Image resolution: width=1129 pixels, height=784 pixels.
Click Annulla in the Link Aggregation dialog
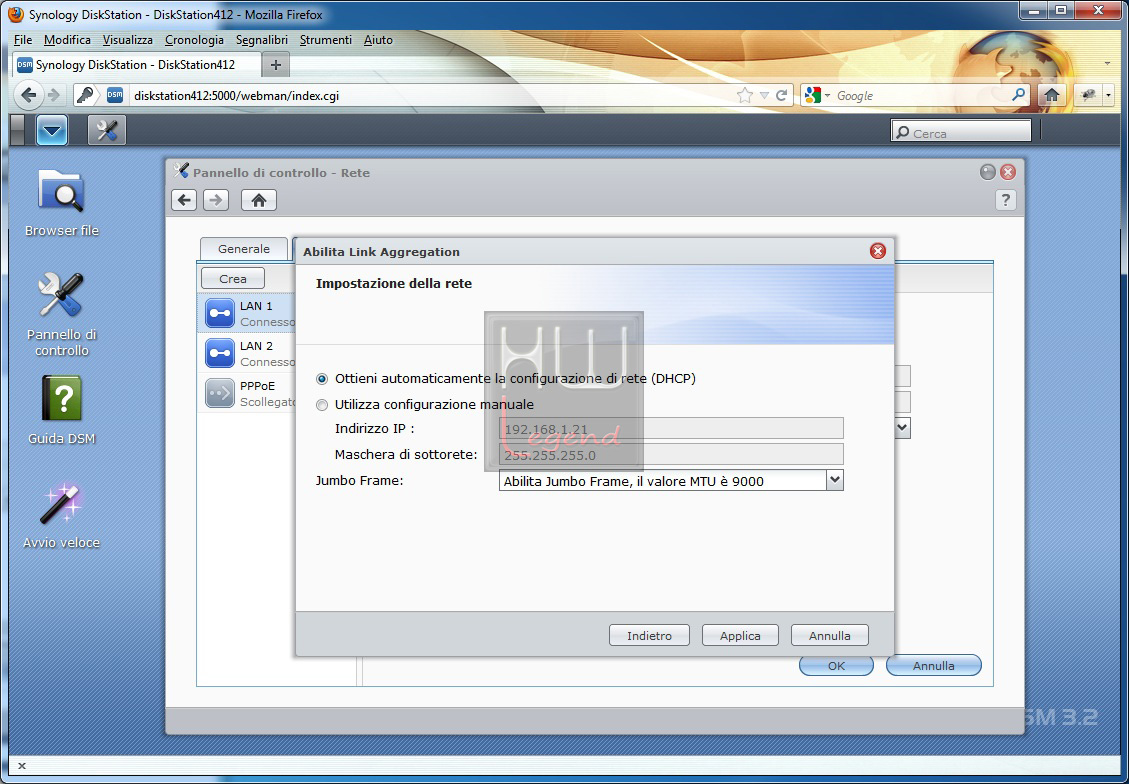pos(829,636)
